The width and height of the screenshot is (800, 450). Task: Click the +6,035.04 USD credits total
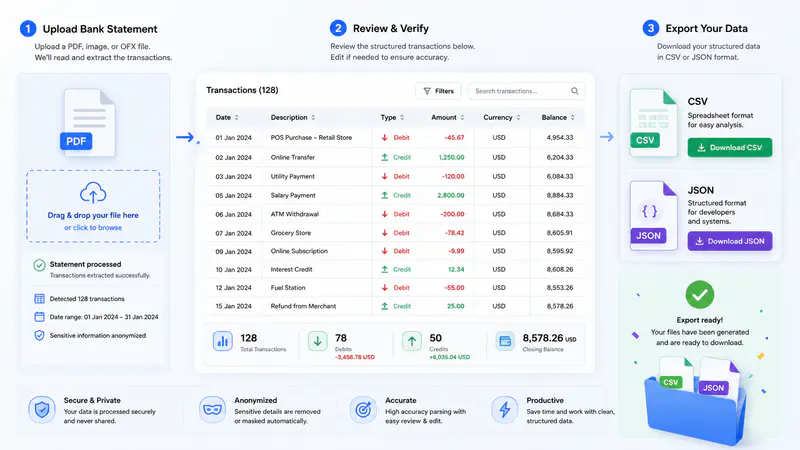pos(449,357)
